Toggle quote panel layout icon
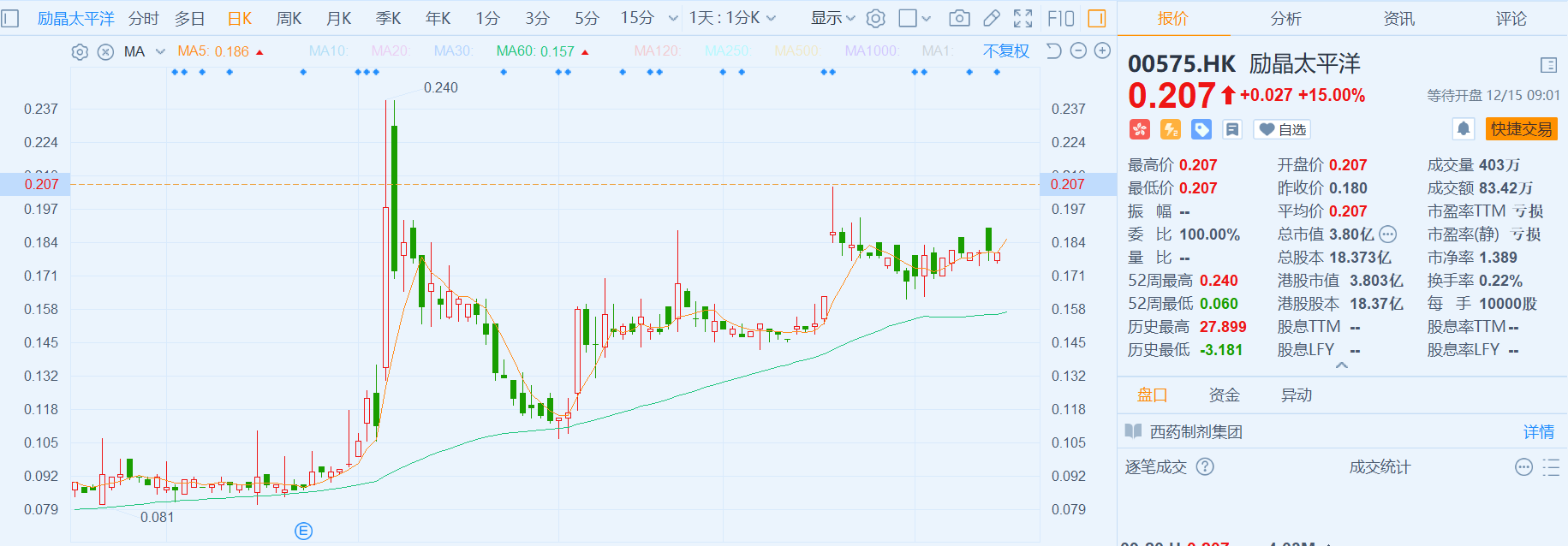 (x=1548, y=65)
